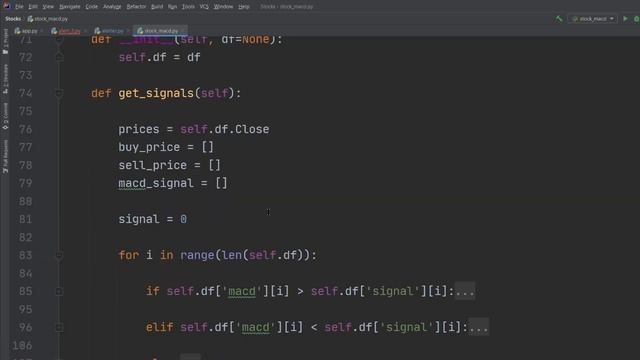The image size is (640, 360).
Task: Open the Structure tool window sidebar tab
Action: click(5, 79)
